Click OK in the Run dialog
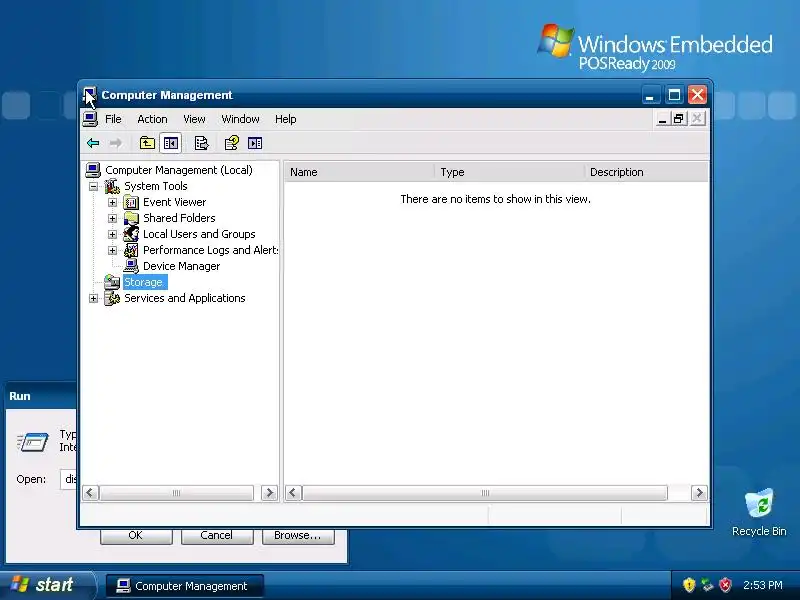Image resolution: width=800 pixels, height=600 pixels. click(x=136, y=536)
